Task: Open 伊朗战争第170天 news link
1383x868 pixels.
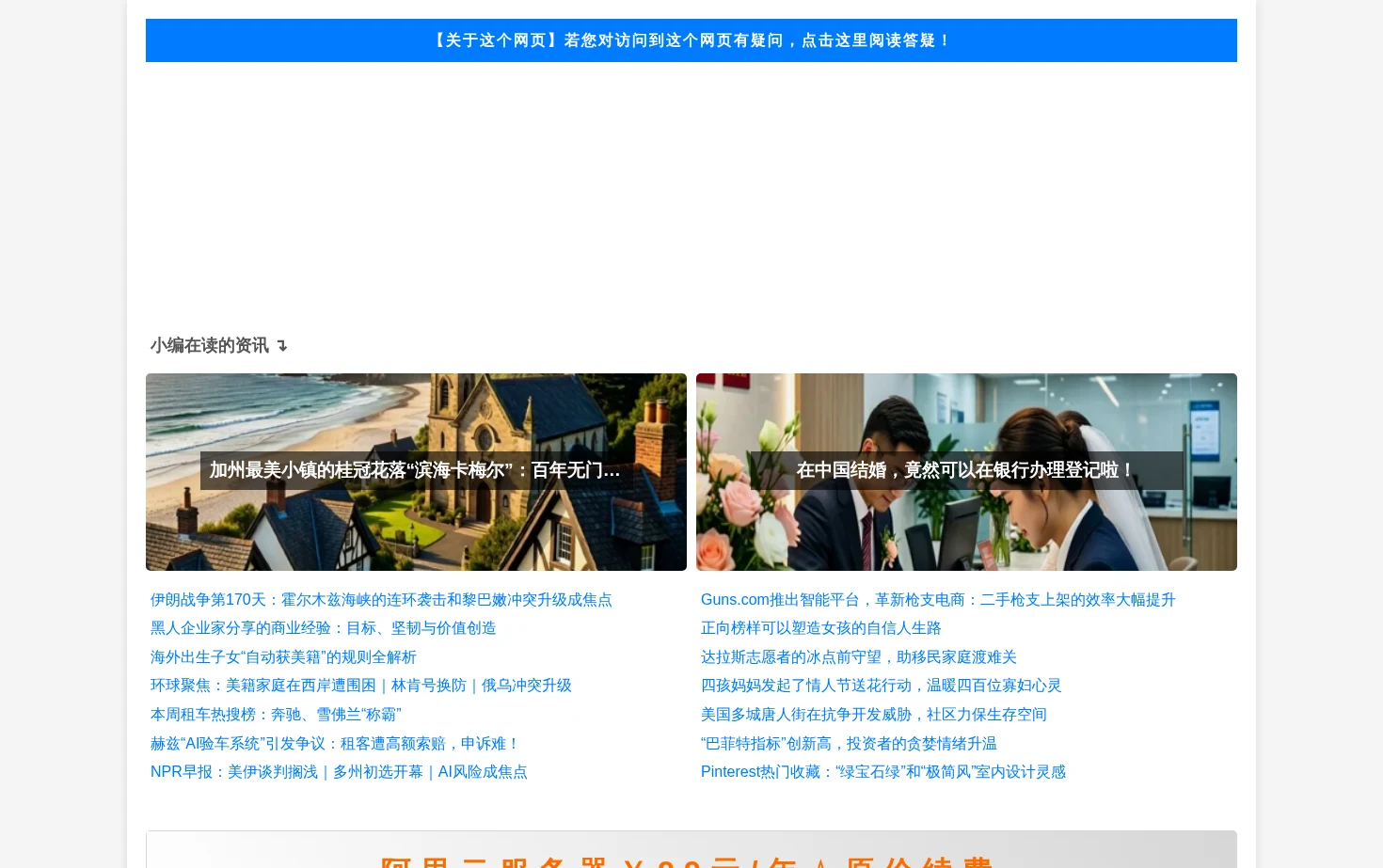Action: click(x=381, y=600)
